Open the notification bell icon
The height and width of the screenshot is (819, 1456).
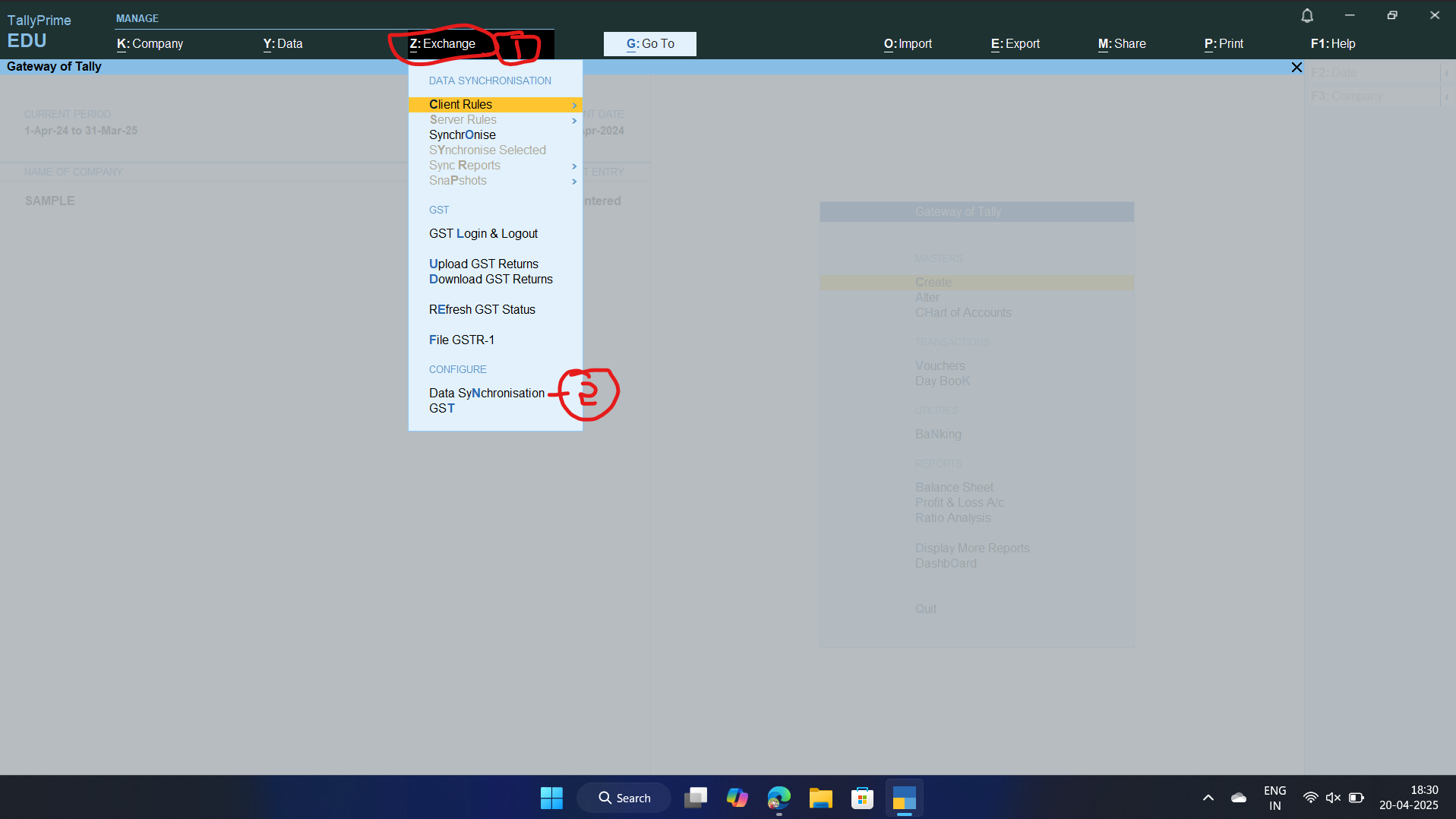(x=1307, y=16)
